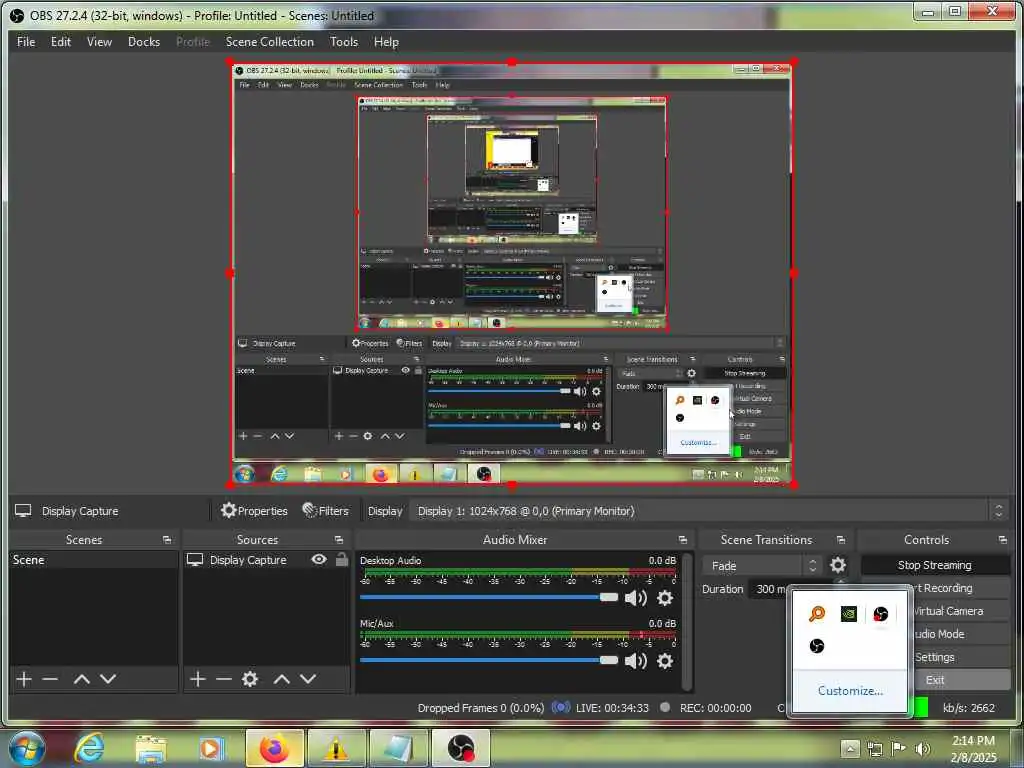The height and width of the screenshot is (768, 1024).
Task: Open the warning sign taskbar app
Action: coord(336,748)
